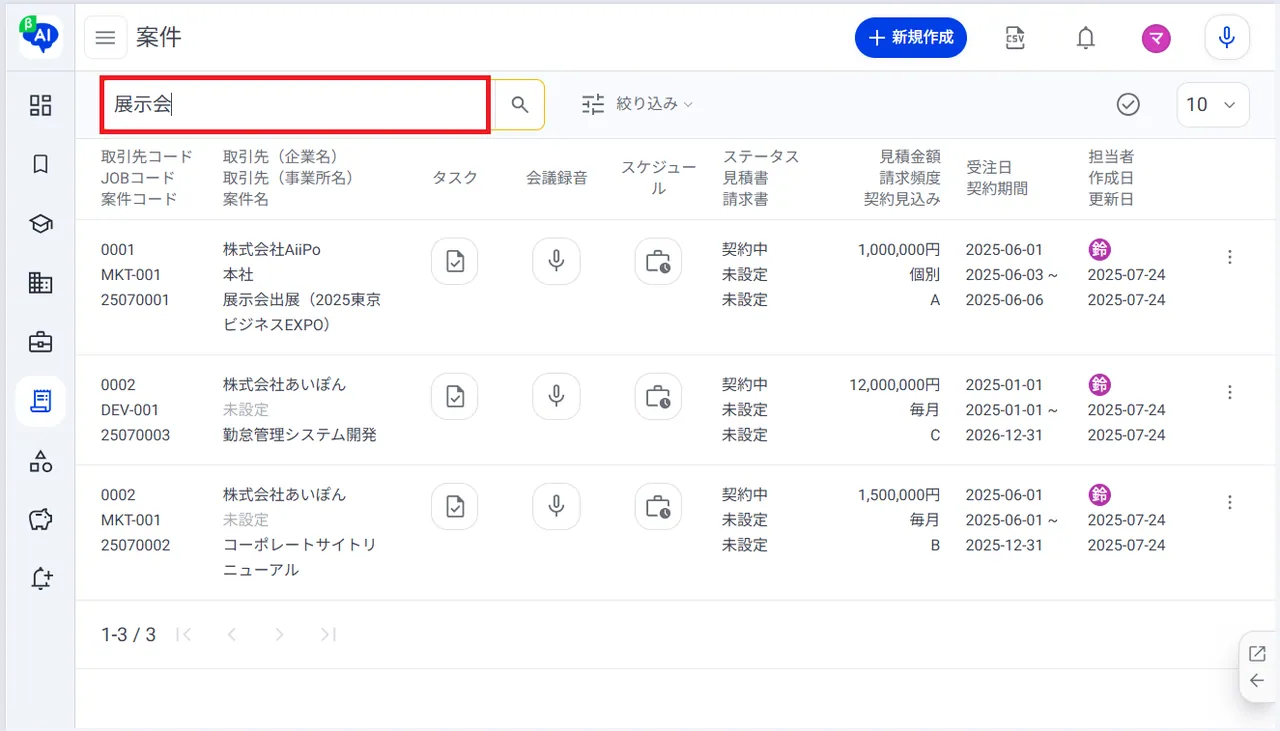
Task: Go to the previous page arrow
Action: (232, 634)
